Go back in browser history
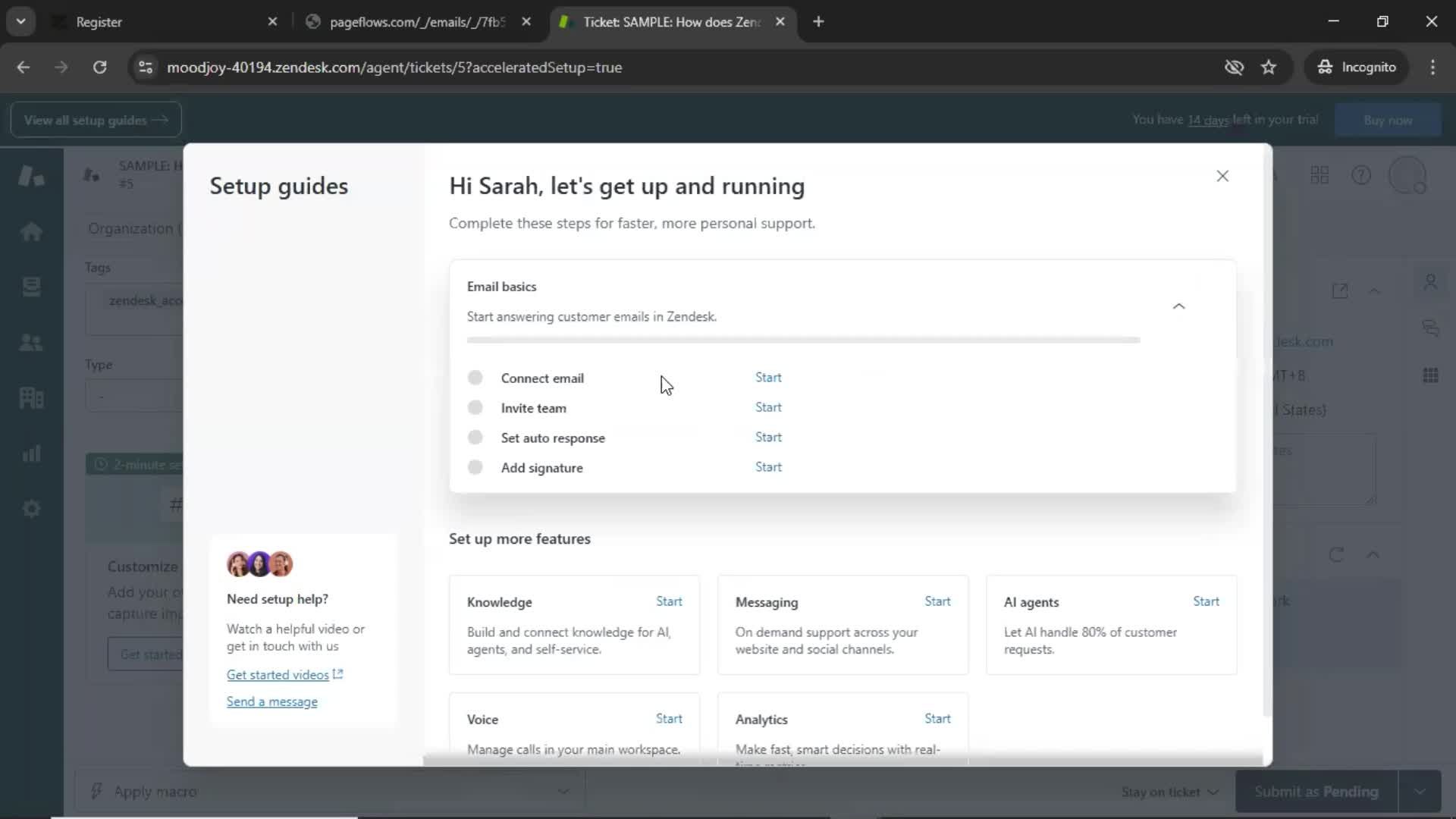Viewport: 1456px width, 819px height. click(24, 67)
